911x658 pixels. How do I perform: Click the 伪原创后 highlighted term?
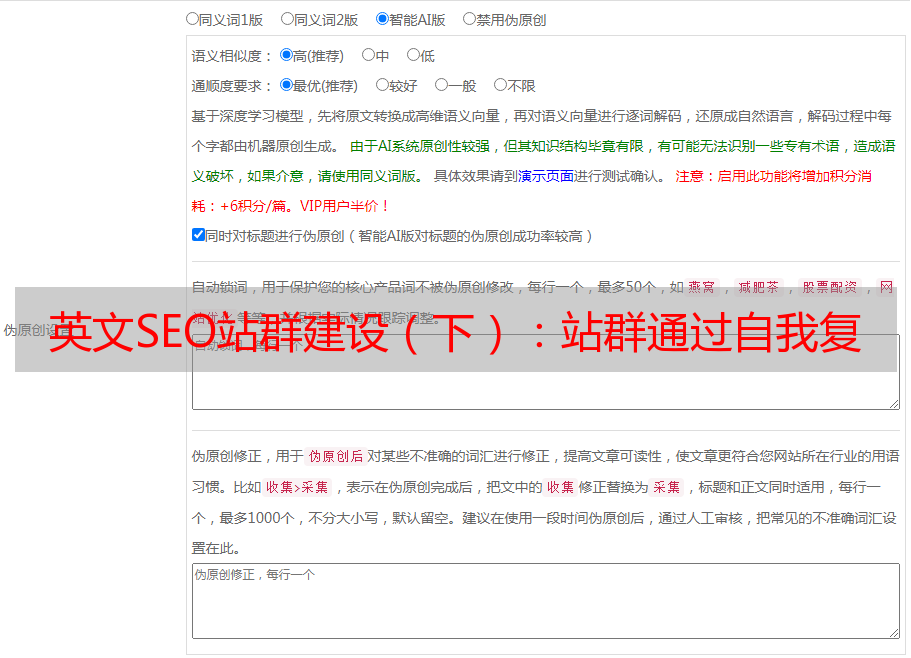336,456
